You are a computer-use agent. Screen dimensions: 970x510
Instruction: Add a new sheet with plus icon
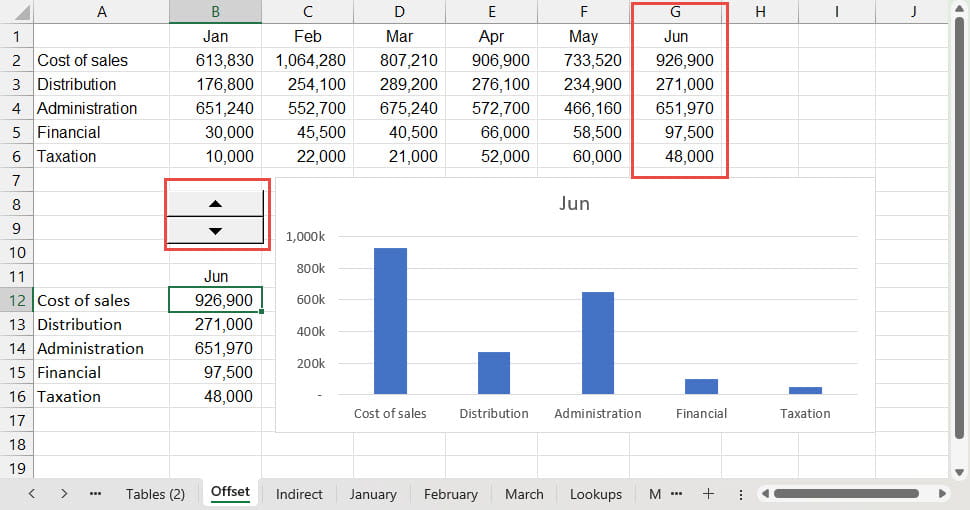coord(708,494)
